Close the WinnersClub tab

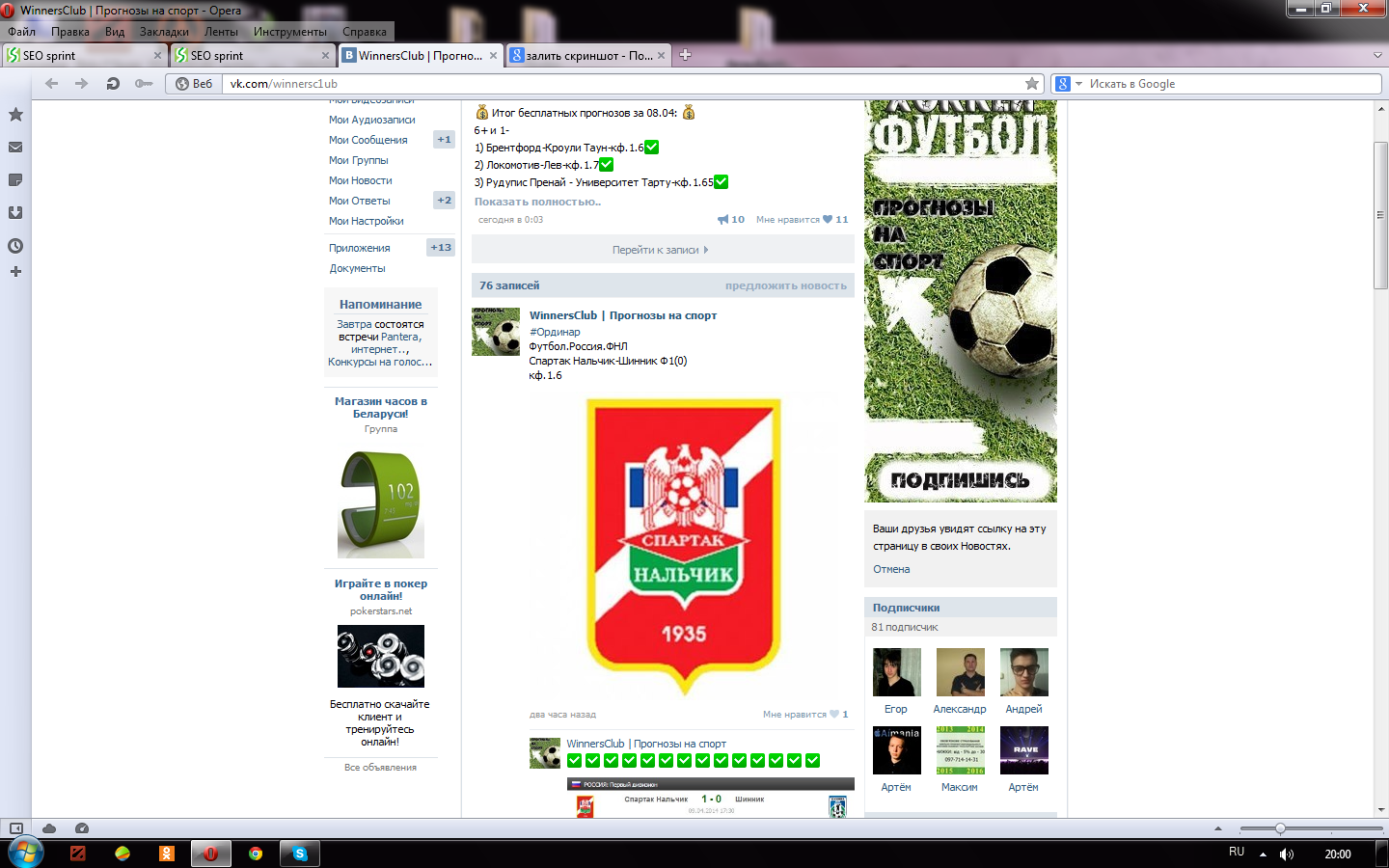[x=494, y=56]
